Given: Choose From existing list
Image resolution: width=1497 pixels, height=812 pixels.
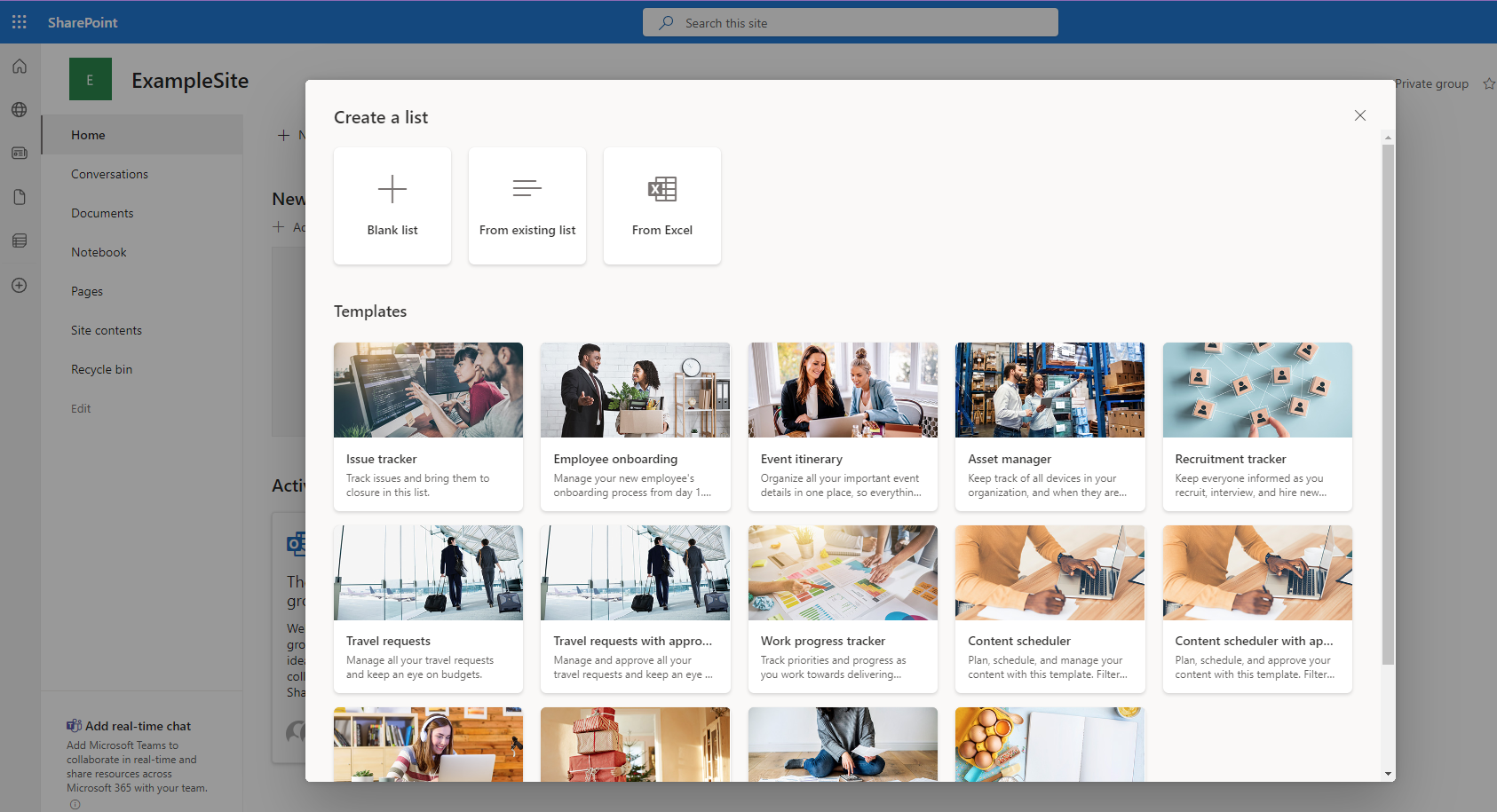Looking at the screenshot, I should [x=527, y=205].
